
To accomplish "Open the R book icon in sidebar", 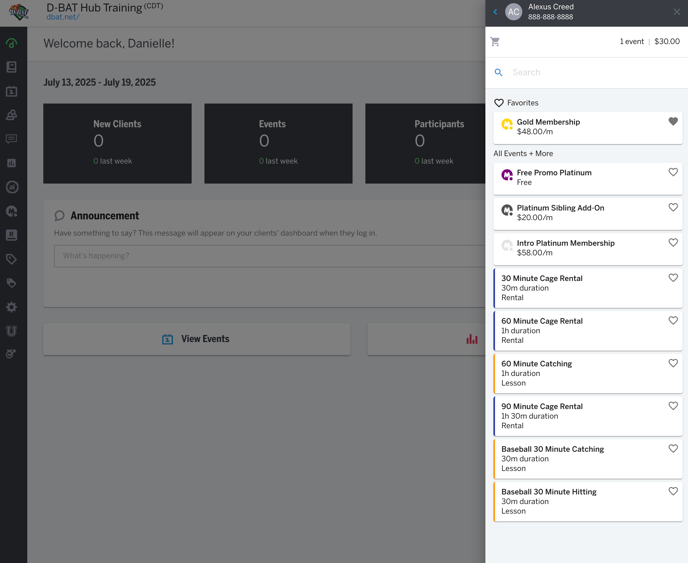I will [11, 235].
